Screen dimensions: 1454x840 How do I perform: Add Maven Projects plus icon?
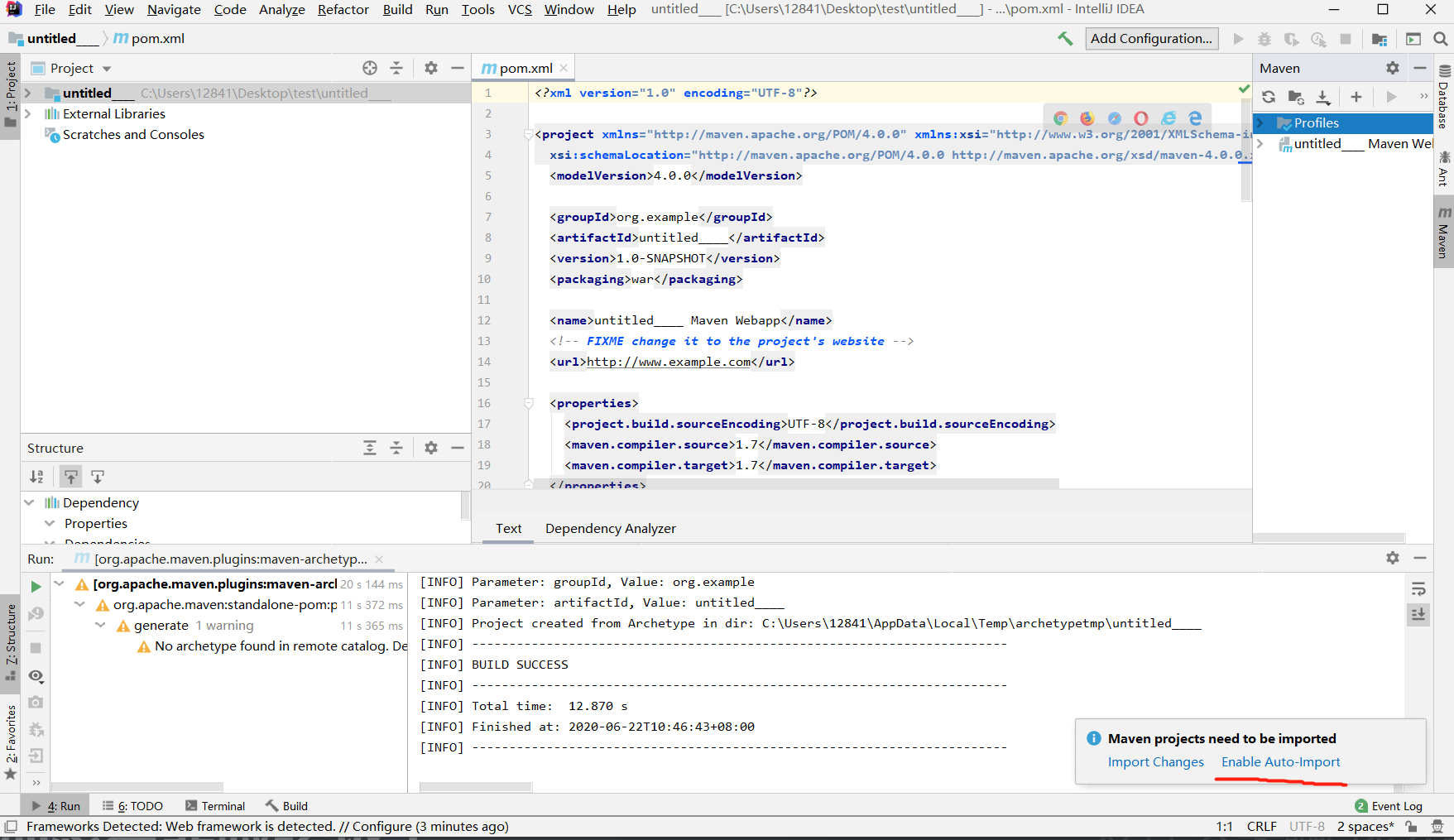pyautogui.click(x=1356, y=98)
